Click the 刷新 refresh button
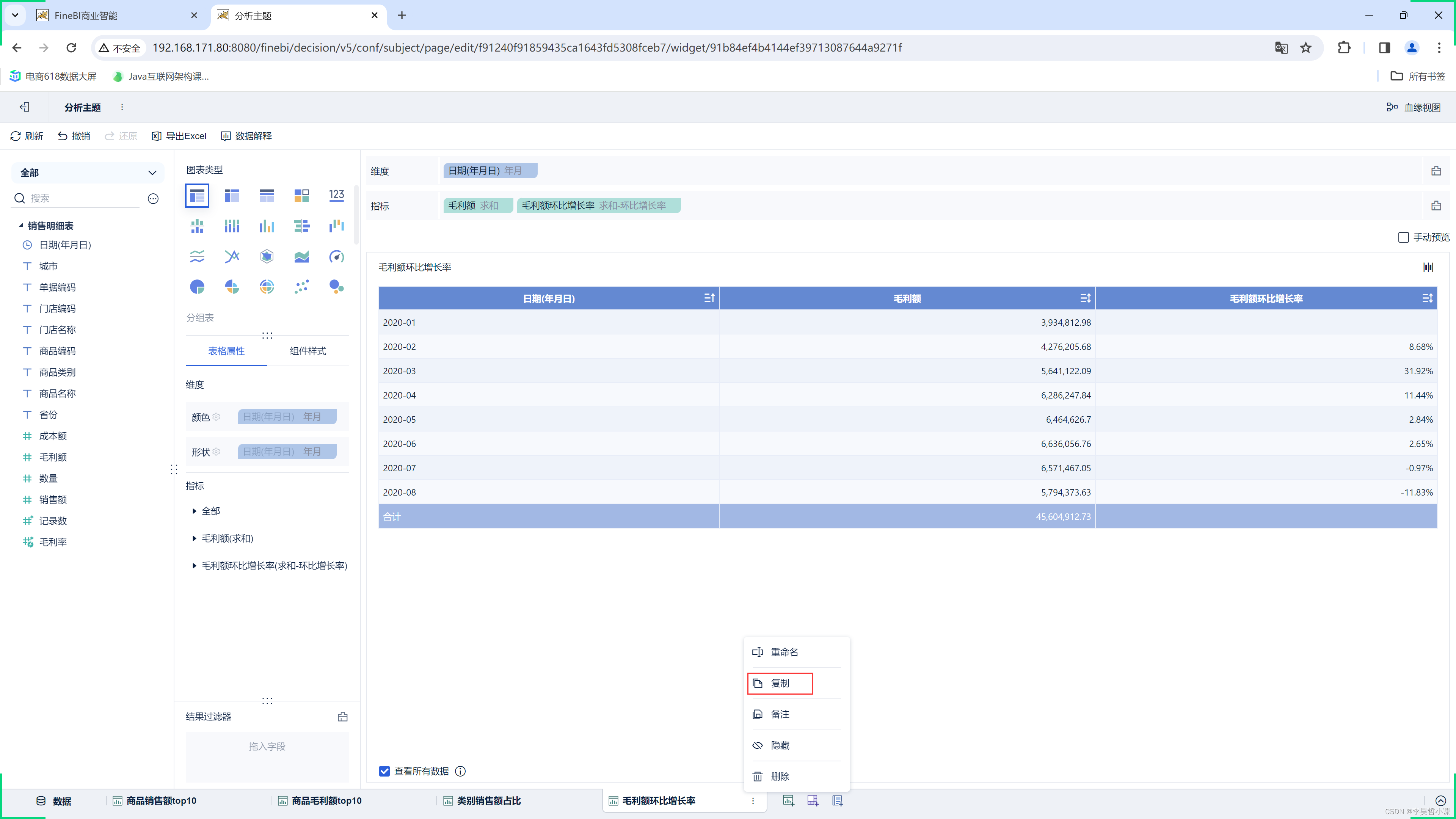Viewport: 1456px width, 819px height. pyautogui.click(x=27, y=136)
